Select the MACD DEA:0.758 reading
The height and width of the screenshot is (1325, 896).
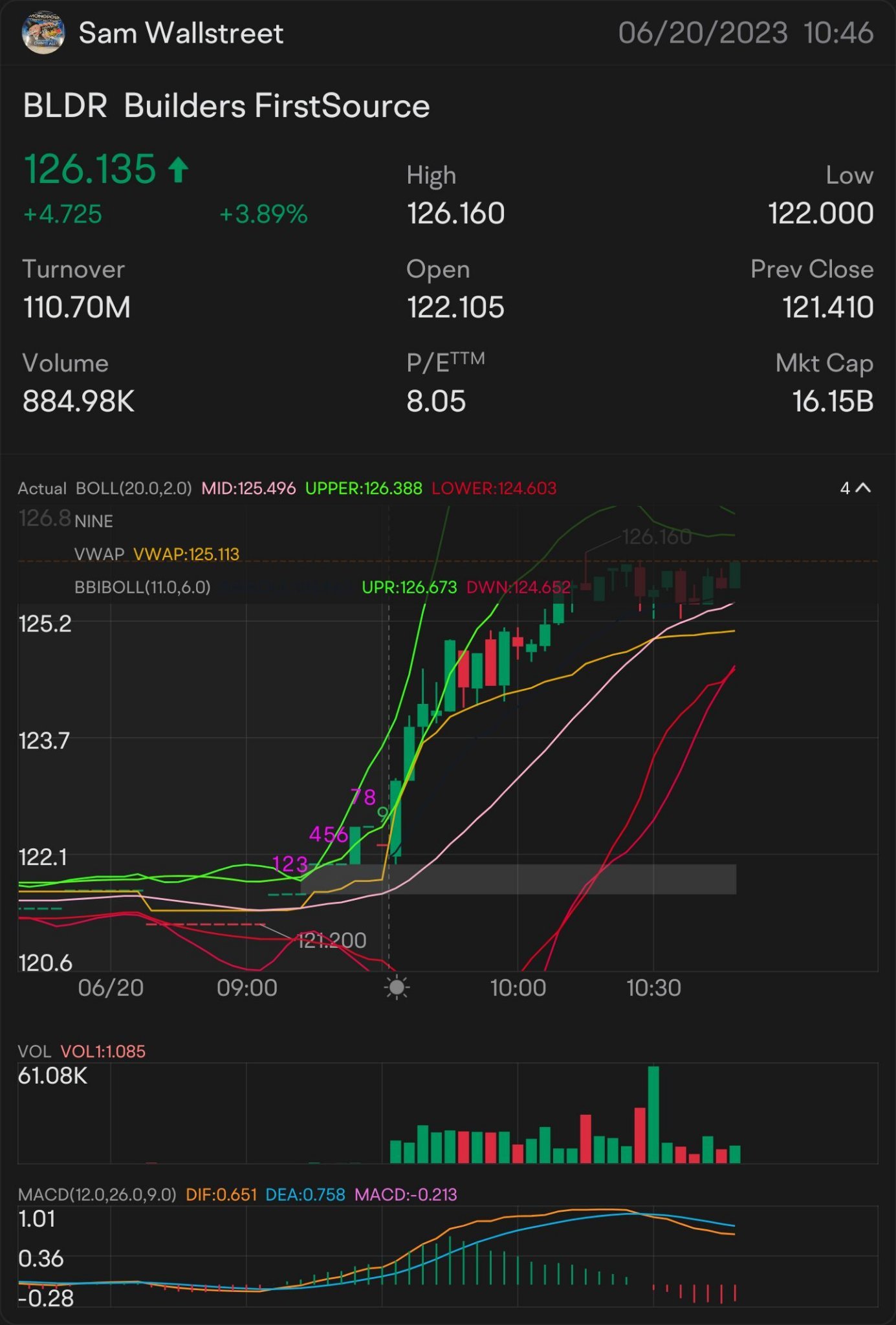tap(305, 1194)
